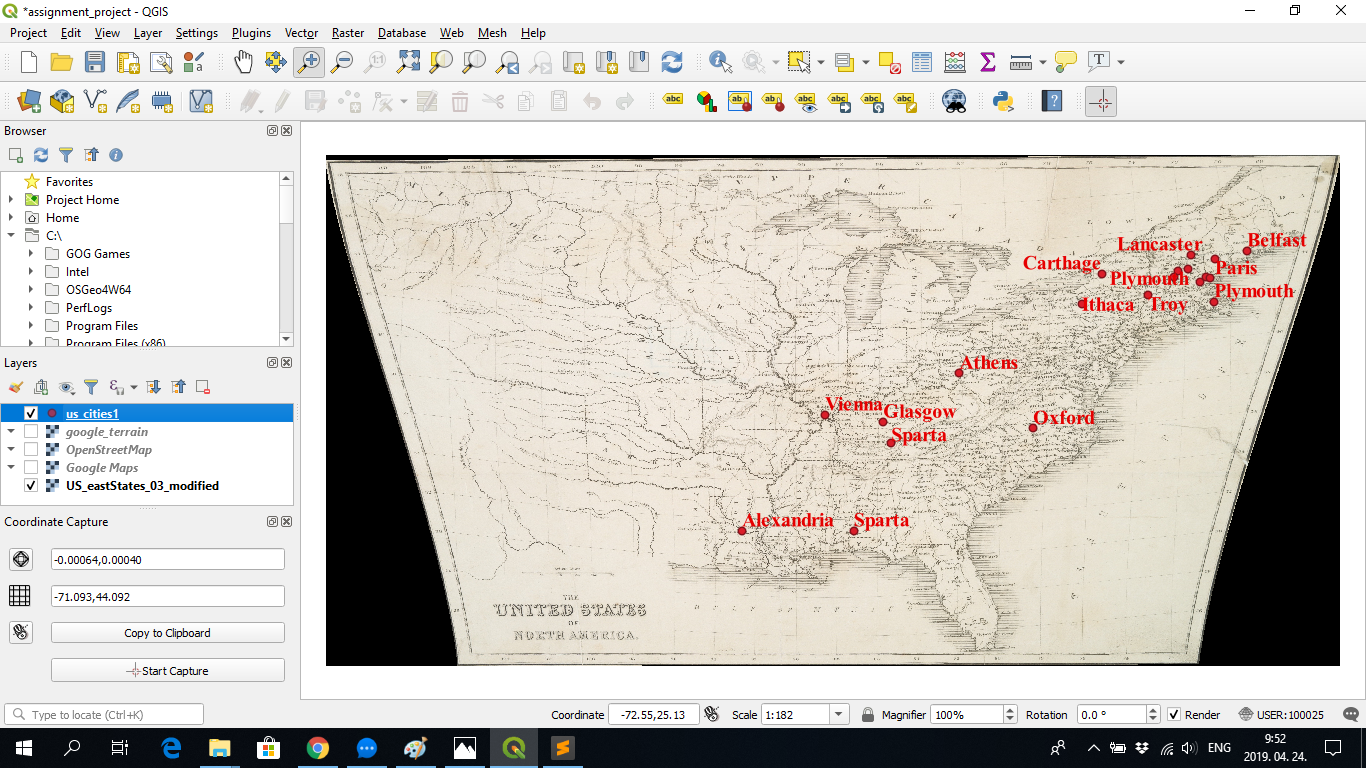This screenshot has width=1366, height=768.
Task: Close the Browser panel
Action: pos(287,131)
